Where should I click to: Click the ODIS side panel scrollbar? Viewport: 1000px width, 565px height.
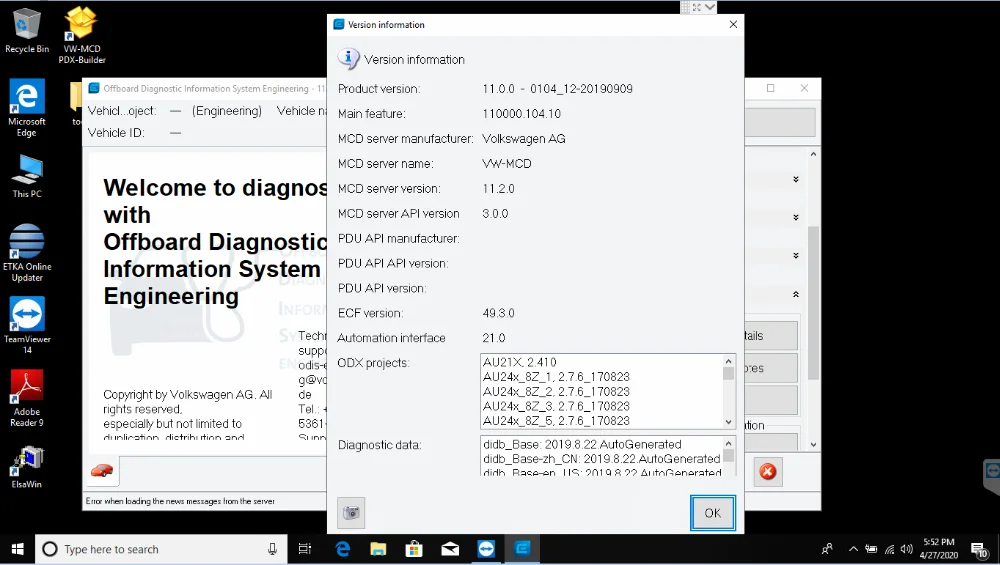click(813, 303)
